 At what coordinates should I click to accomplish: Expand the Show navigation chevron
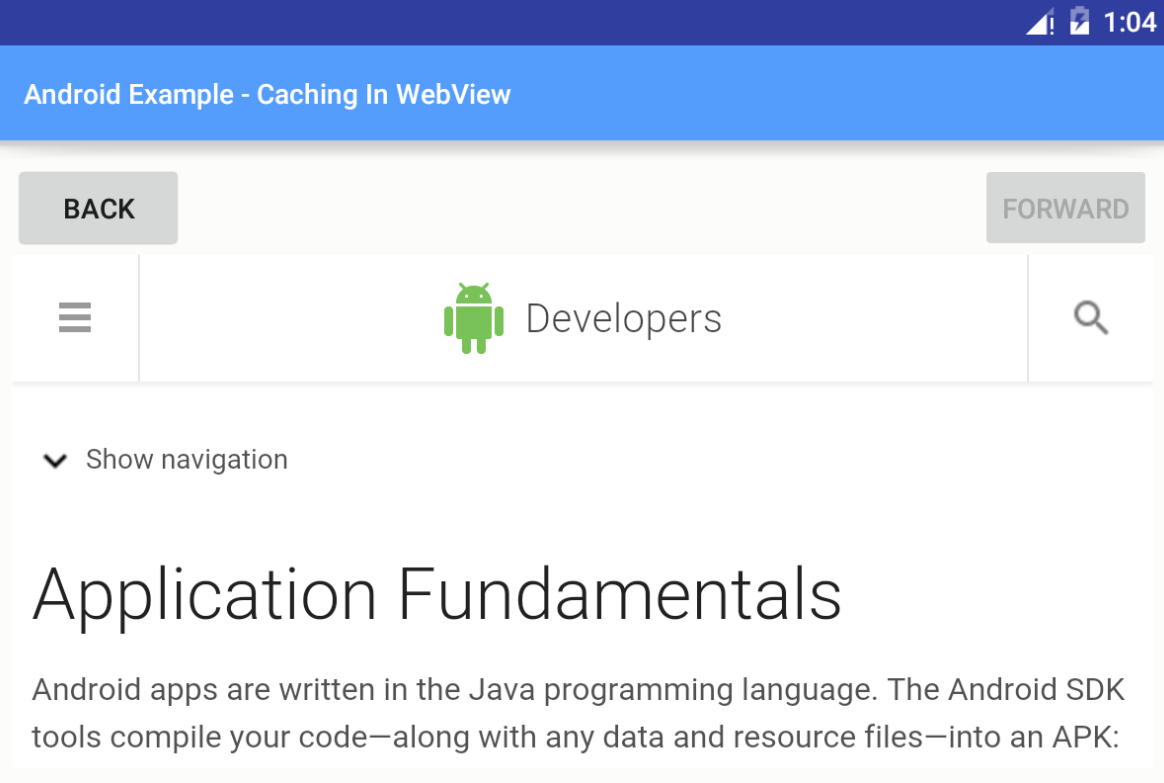click(x=55, y=461)
